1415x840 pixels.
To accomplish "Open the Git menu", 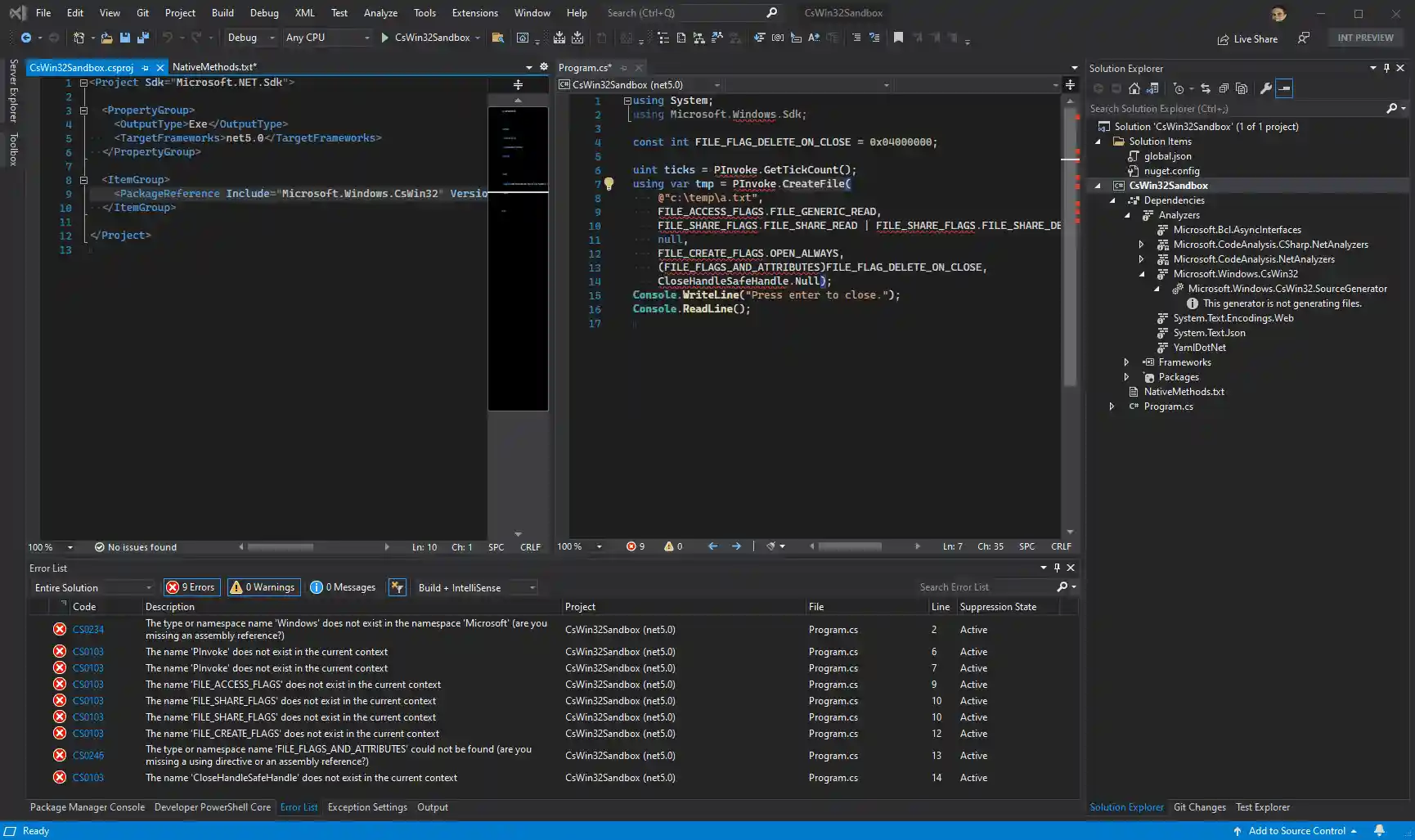I will coord(142,12).
